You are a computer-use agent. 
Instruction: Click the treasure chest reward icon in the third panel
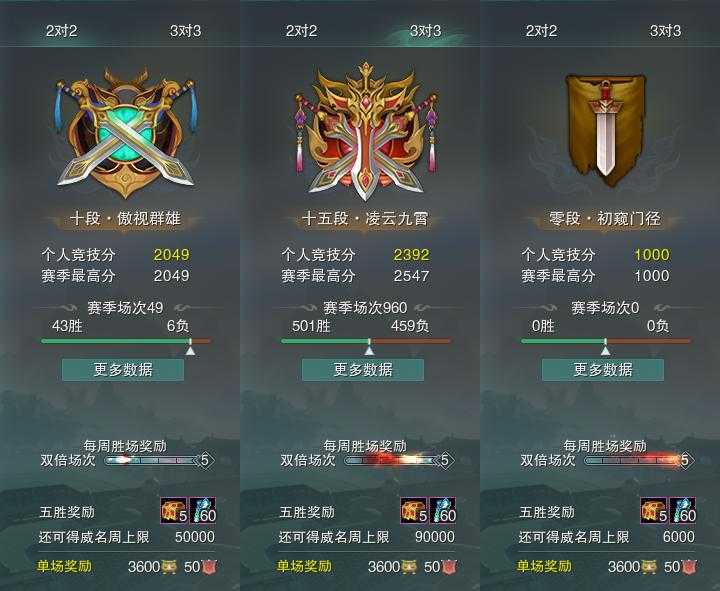654,510
